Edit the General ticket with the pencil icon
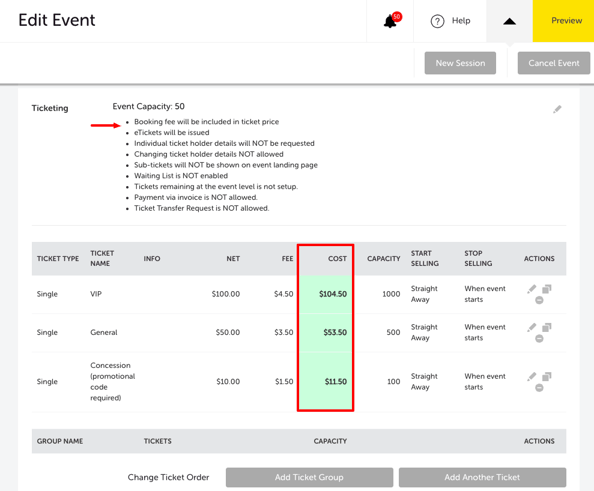 [x=532, y=327]
